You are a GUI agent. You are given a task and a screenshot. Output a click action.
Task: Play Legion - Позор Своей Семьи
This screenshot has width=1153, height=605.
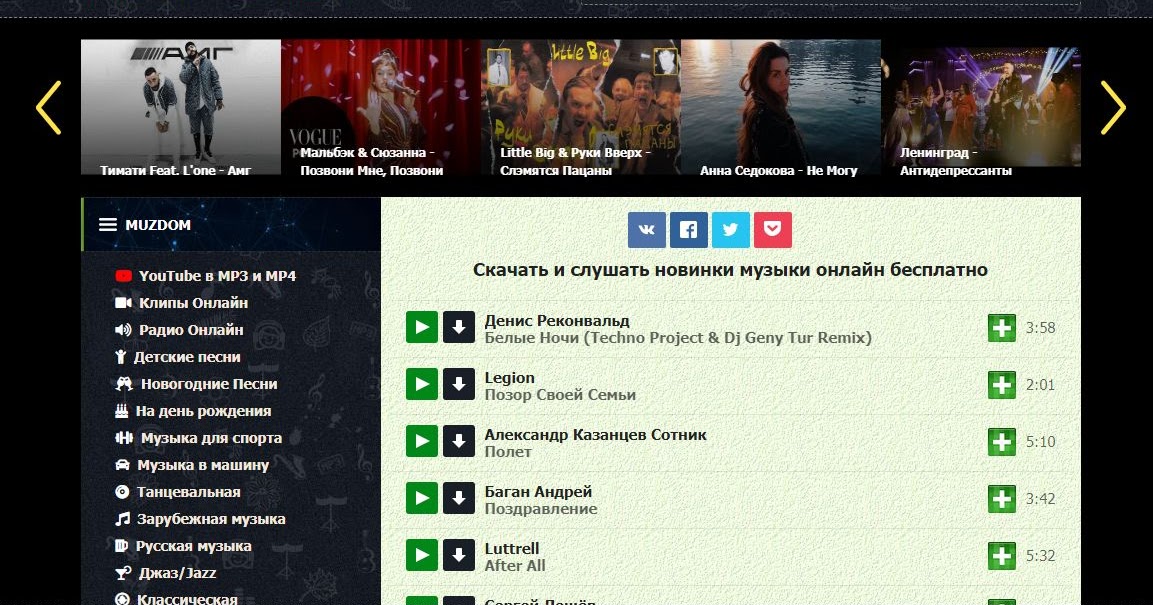pos(422,384)
